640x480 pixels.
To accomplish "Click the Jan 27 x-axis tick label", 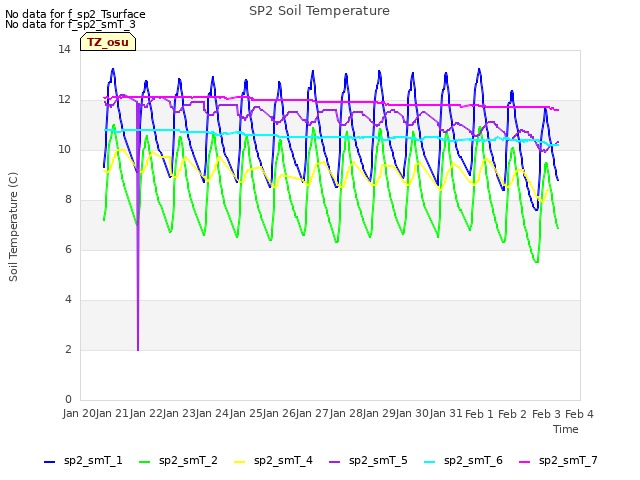I will (x=312, y=414).
